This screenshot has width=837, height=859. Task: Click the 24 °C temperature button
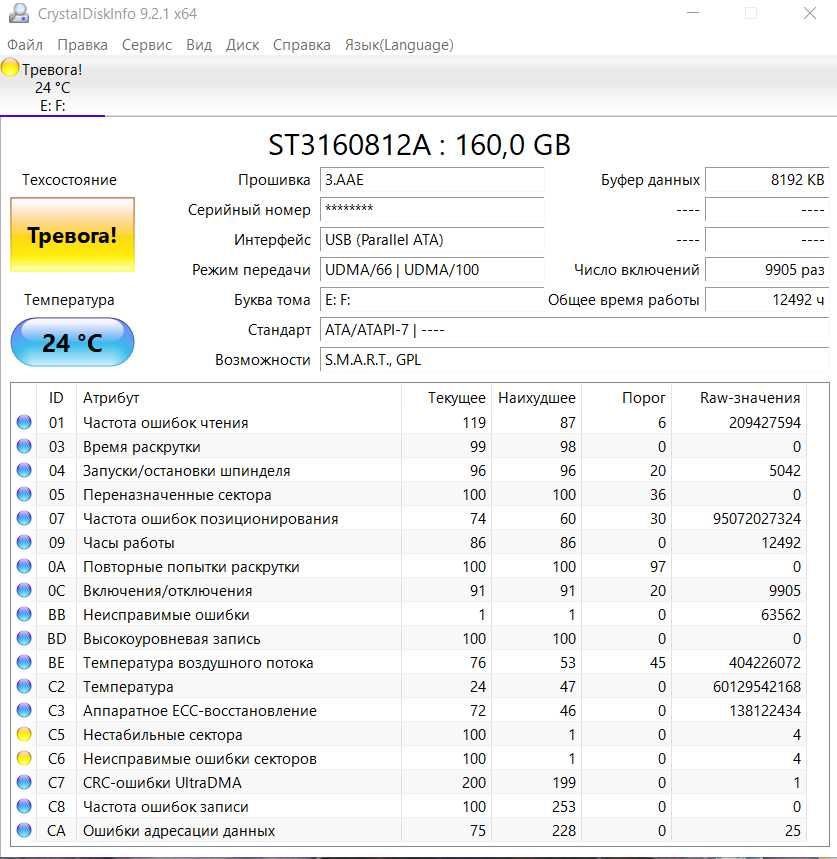(x=72, y=342)
